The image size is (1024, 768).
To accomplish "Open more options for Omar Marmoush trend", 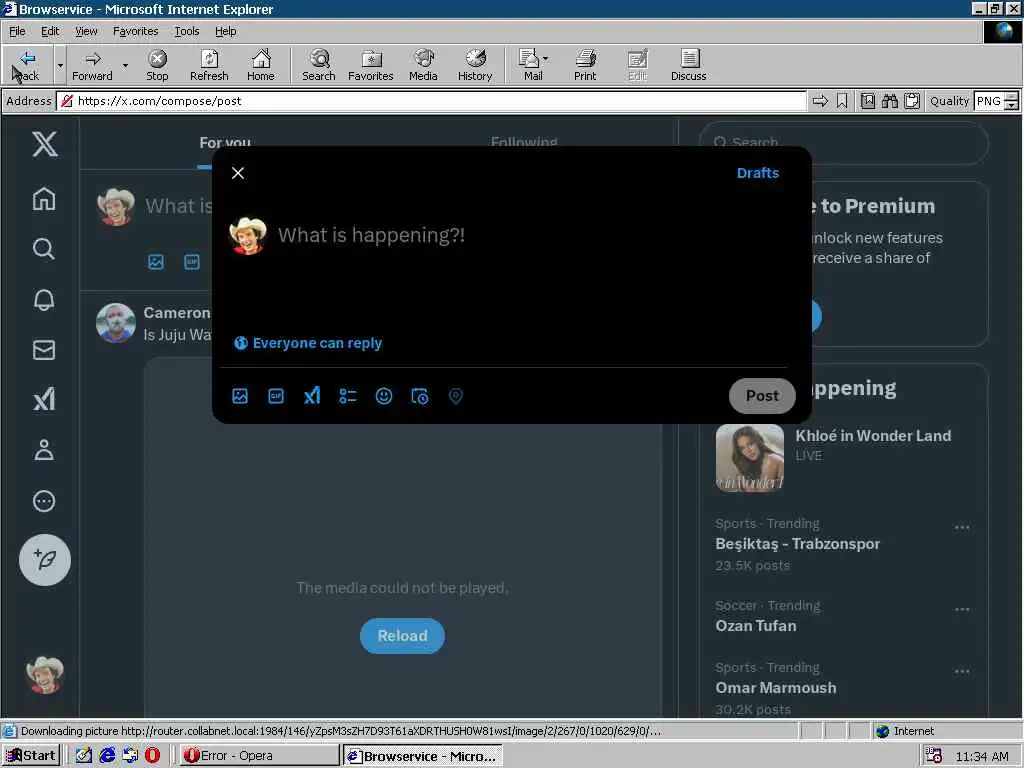I will [x=962, y=671].
